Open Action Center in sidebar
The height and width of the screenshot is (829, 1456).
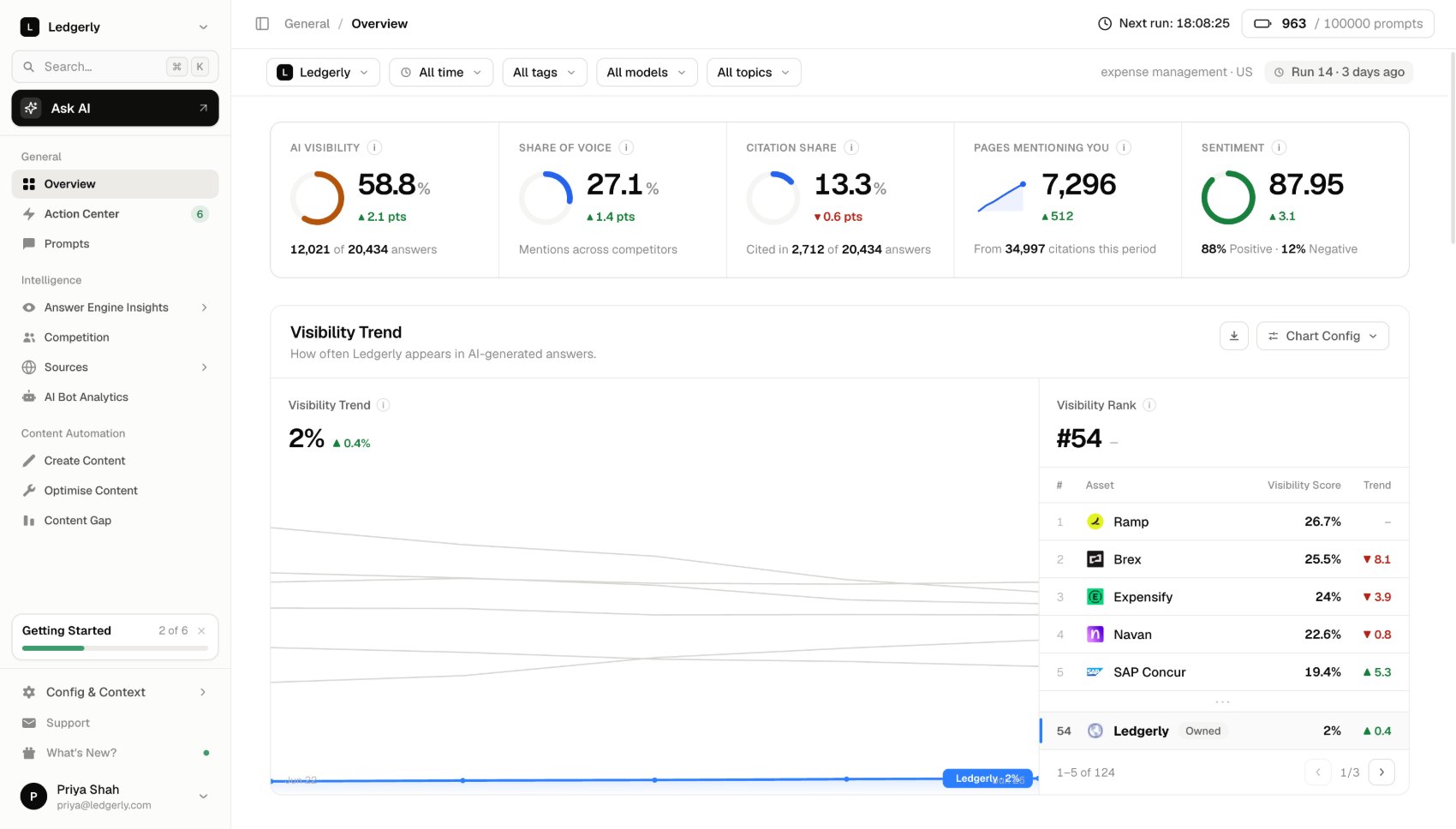pyautogui.click(x=115, y=214)
